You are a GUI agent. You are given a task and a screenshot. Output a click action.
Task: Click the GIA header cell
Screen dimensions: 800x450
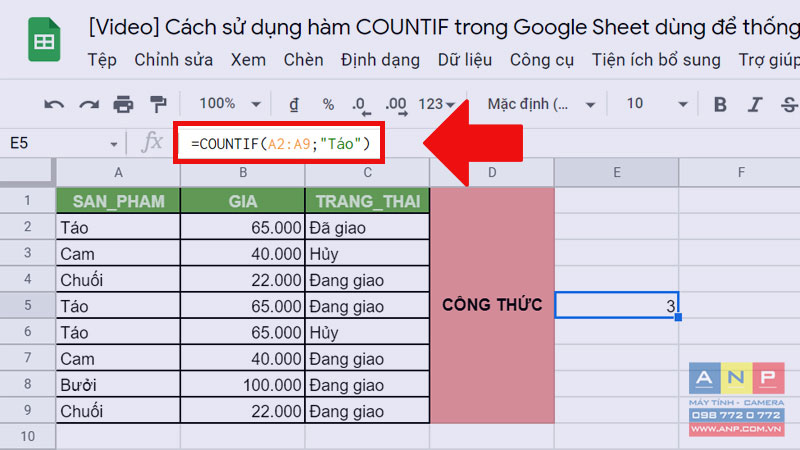(243, 201)
